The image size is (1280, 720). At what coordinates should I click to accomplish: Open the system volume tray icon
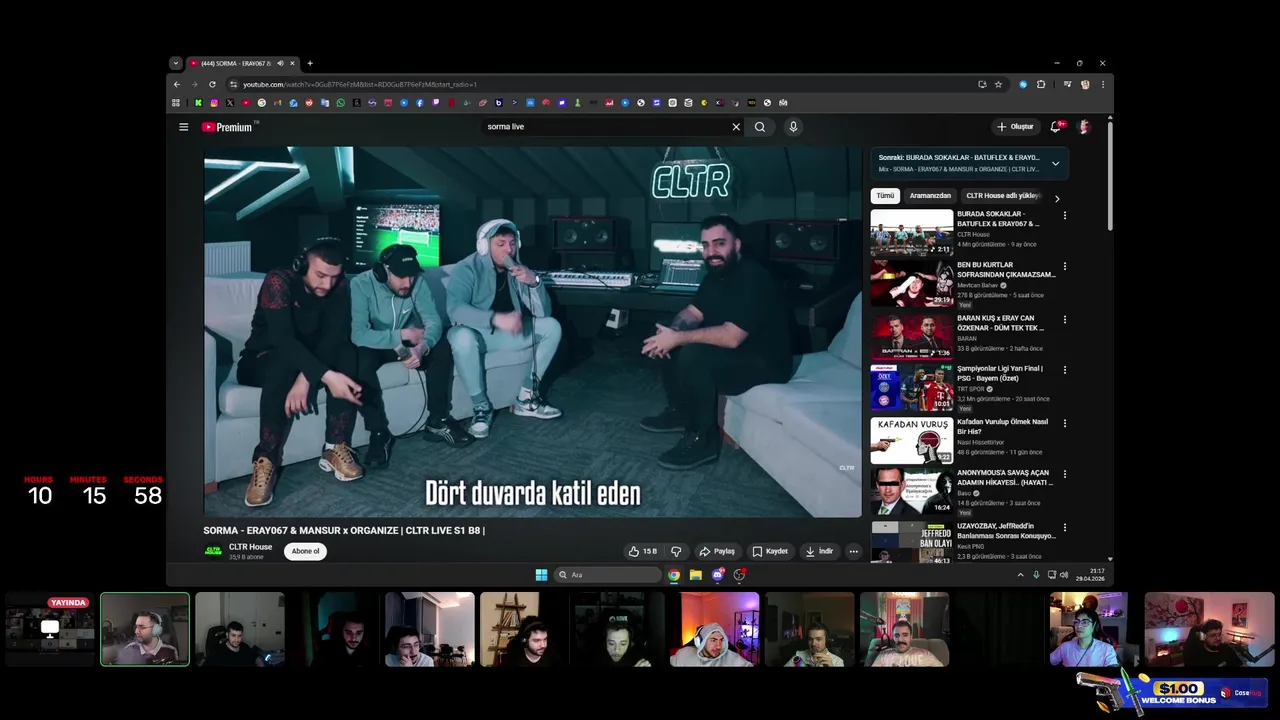pyautogui.click(x=1064, y=575)
